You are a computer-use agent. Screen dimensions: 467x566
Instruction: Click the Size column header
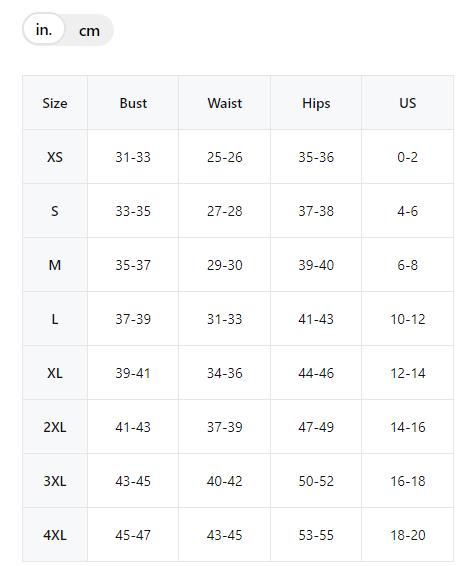tap(55, 103)
